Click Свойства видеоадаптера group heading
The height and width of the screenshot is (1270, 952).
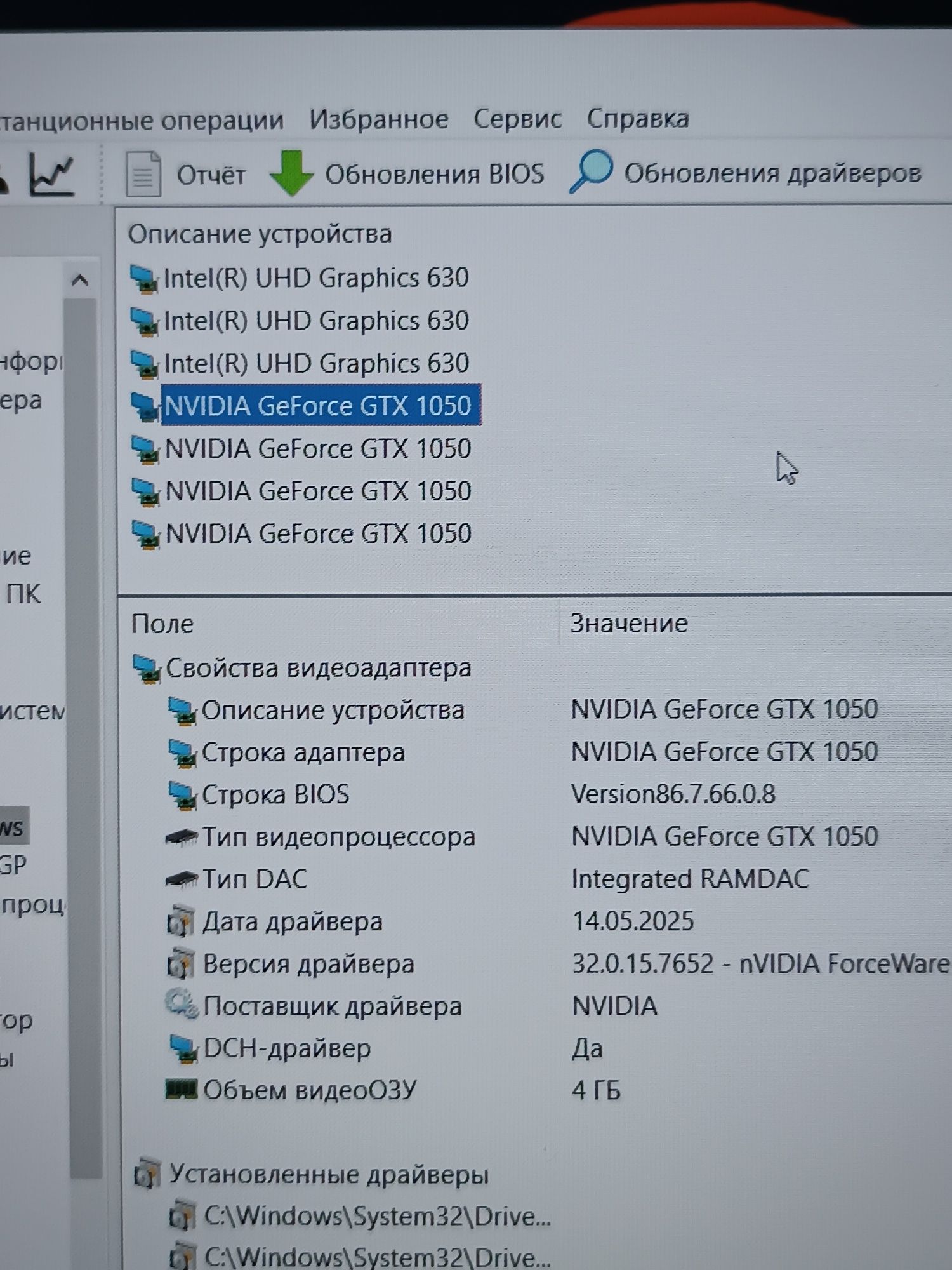[x=318, y=668]
